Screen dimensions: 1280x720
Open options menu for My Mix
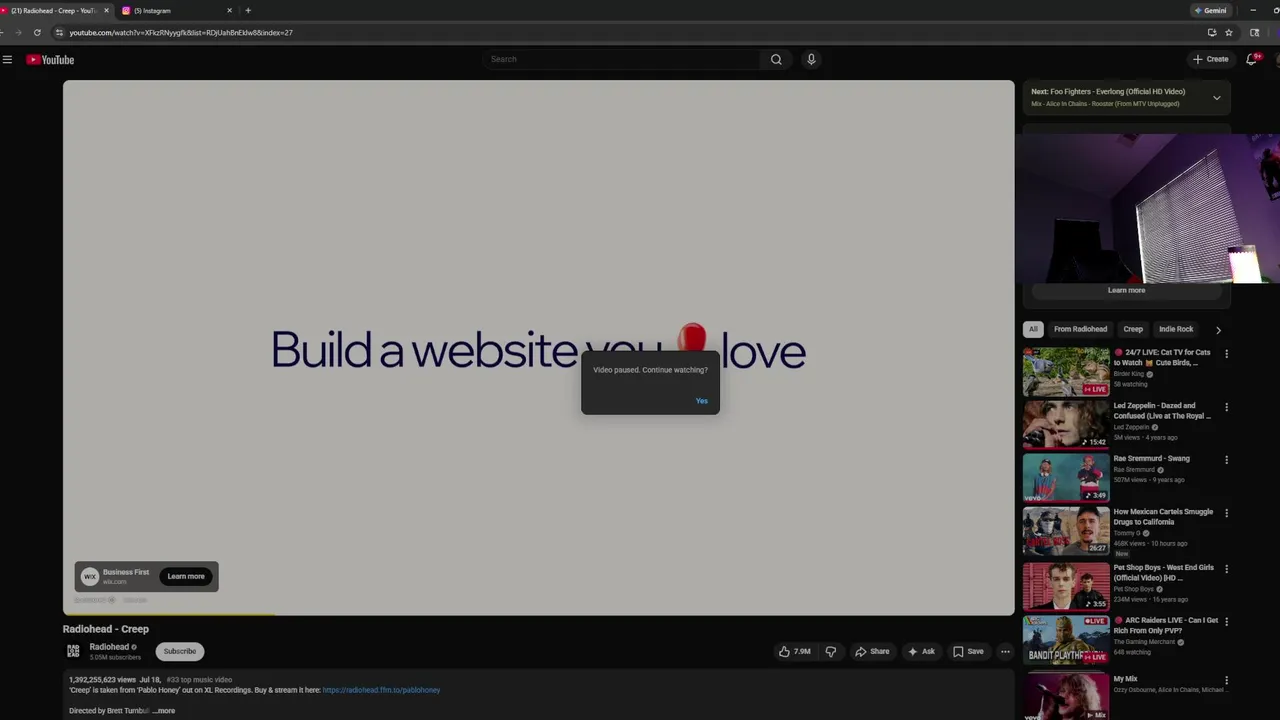[1226, 680]
